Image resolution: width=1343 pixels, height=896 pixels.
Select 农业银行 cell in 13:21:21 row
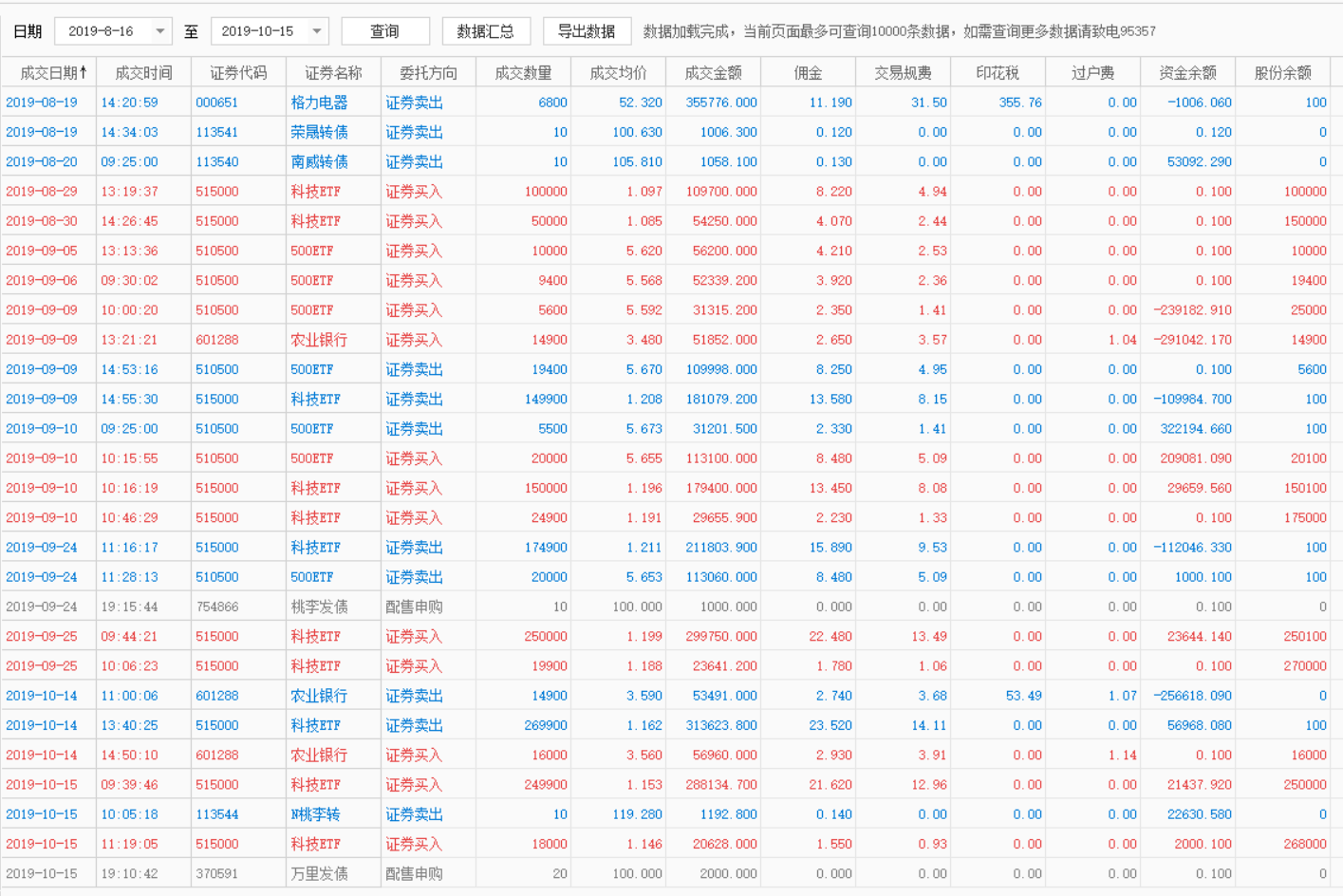pos(319,340)
